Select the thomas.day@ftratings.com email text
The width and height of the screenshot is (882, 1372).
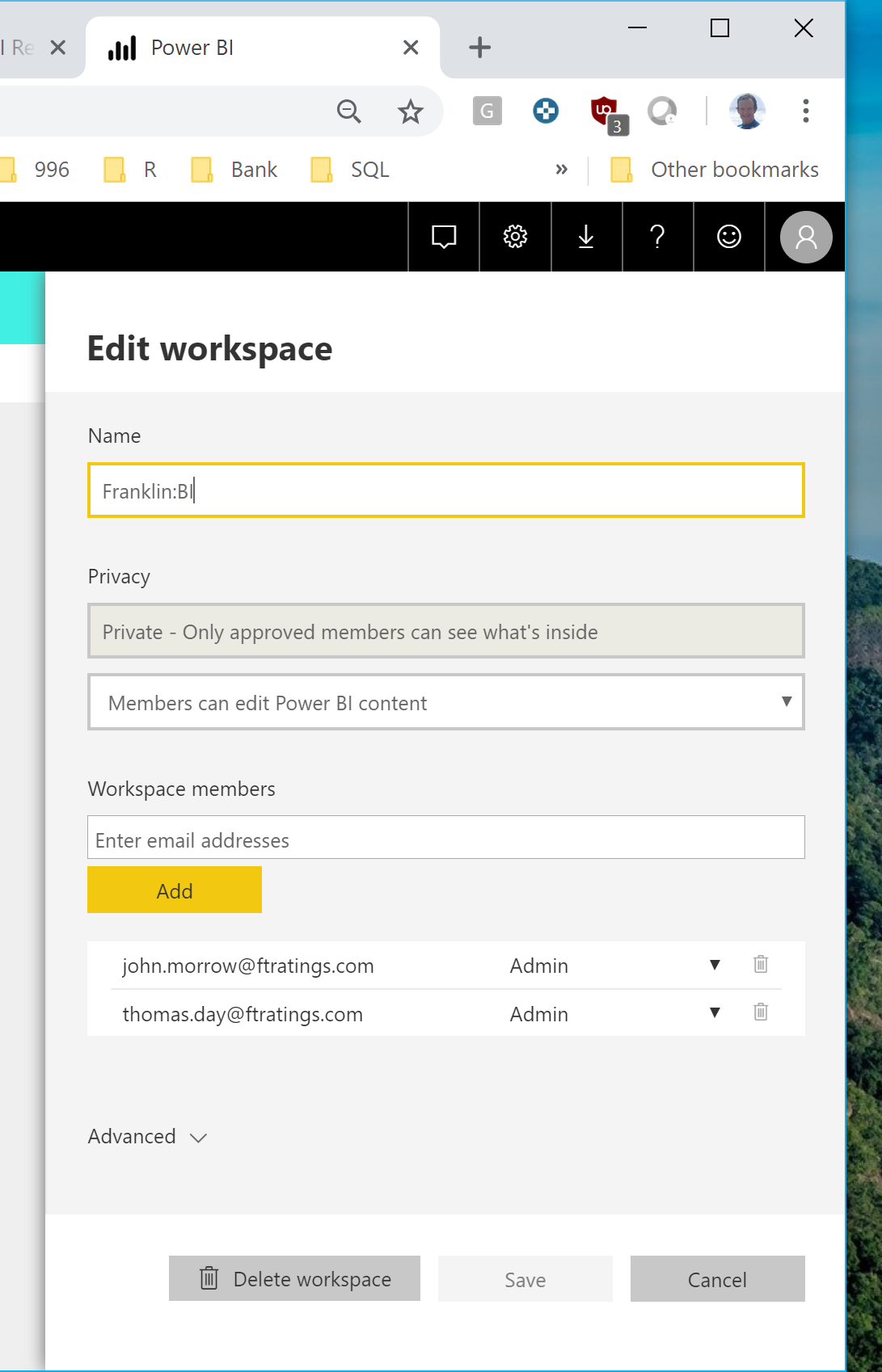pyautogui.click(x=243, y=1014)
